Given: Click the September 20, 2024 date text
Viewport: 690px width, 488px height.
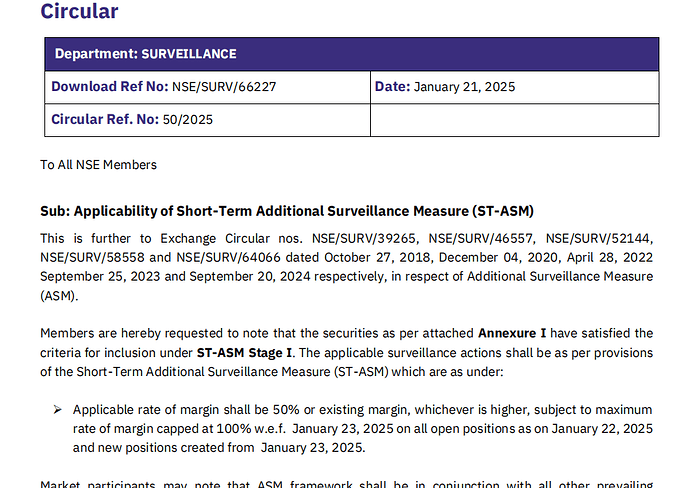Looking at the screenshot, I should pos(250,277).
